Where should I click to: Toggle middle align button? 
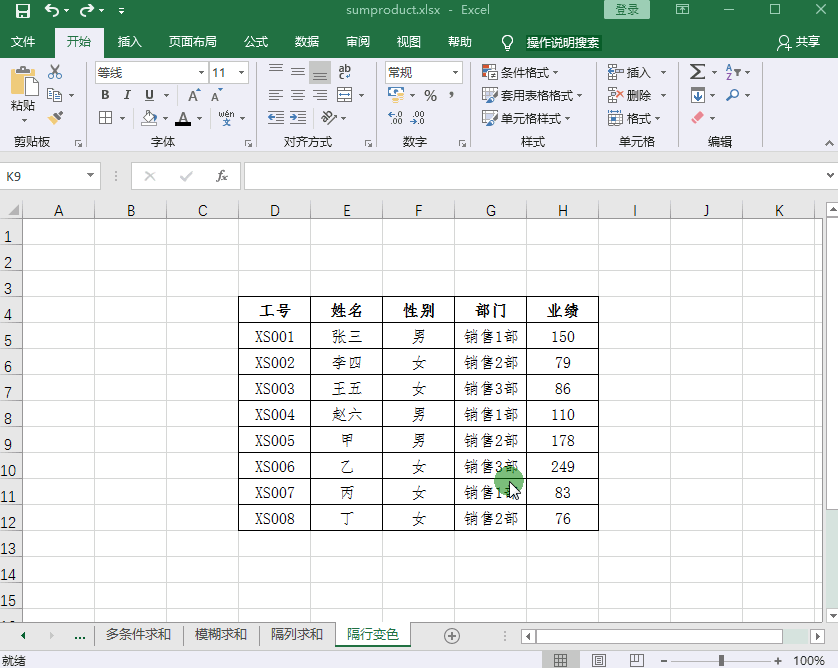(298, 72)
